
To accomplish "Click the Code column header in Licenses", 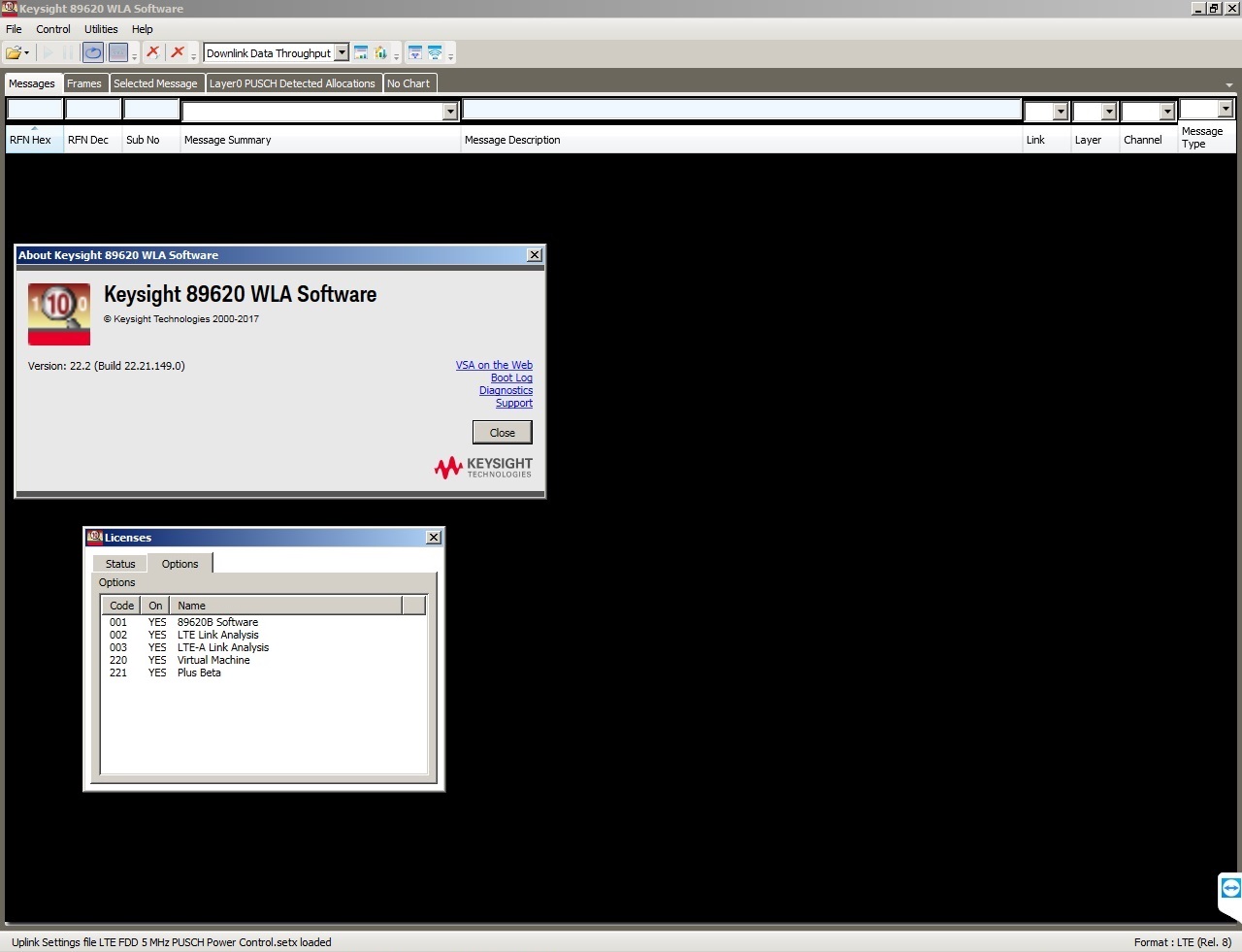I will (121, 606).
